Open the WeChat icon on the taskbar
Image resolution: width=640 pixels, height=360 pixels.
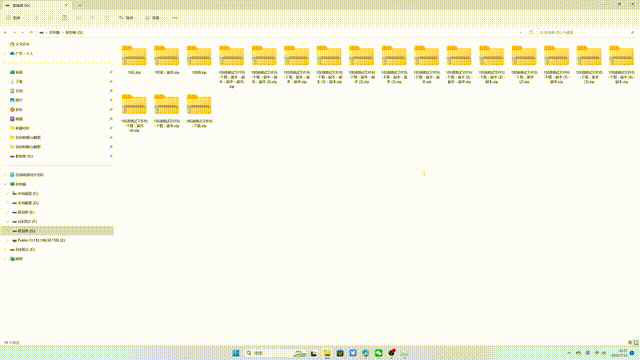[x=378, y=353]
